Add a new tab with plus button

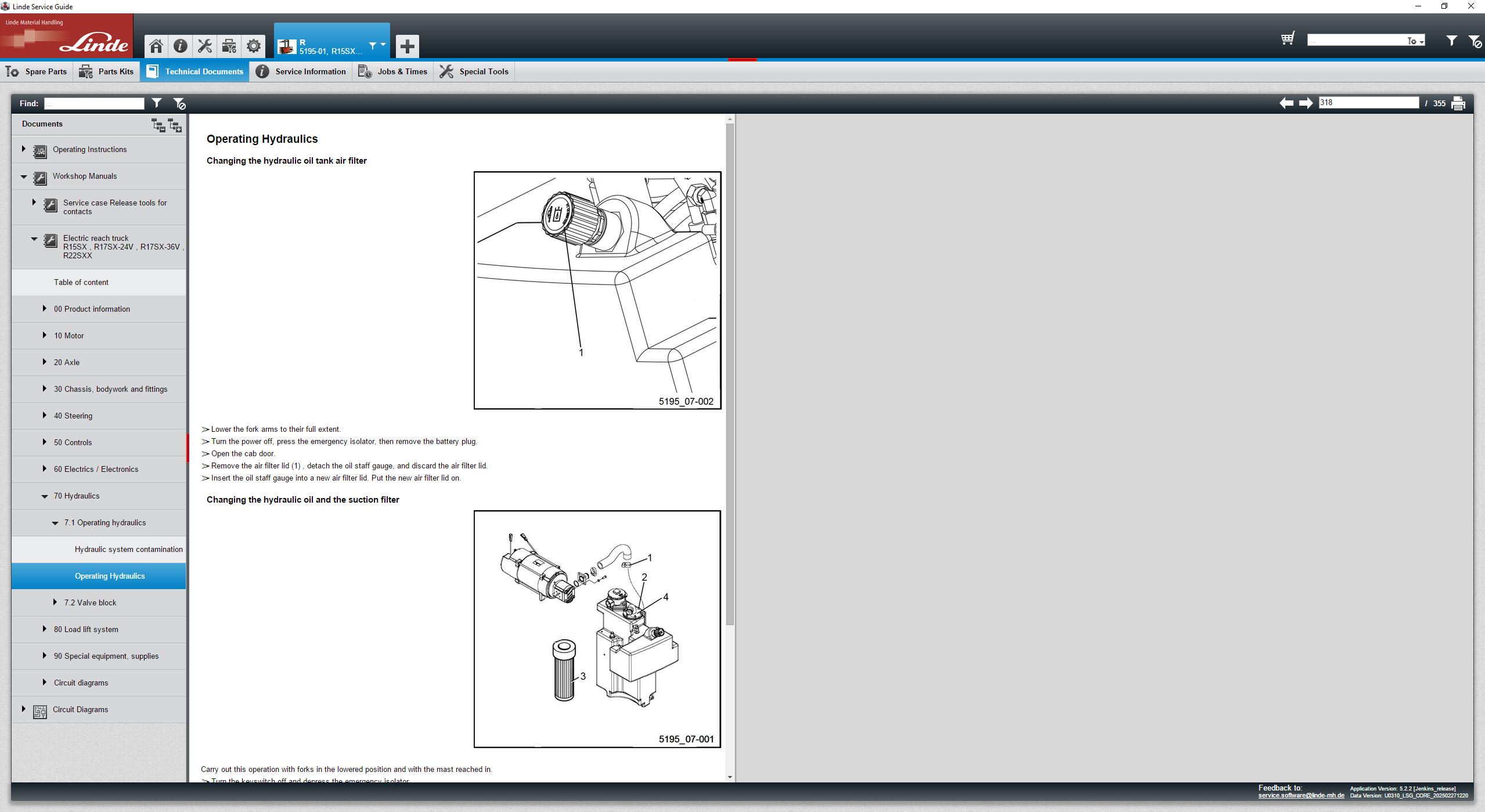click(x=407, y=46)
